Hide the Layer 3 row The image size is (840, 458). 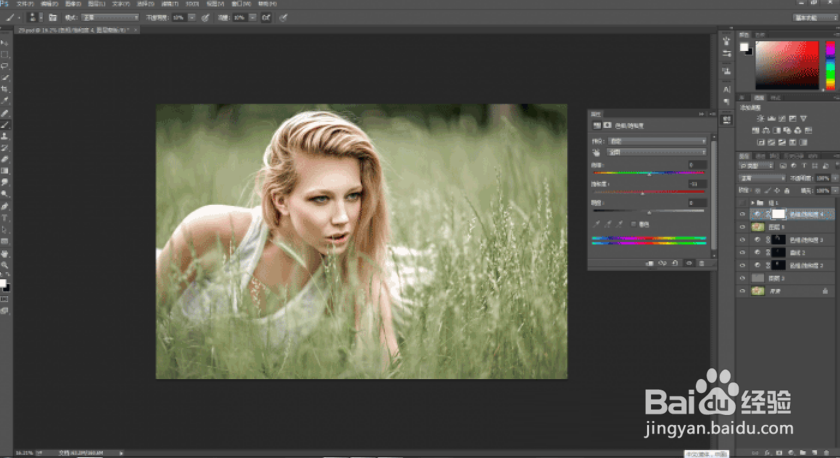click(x=742, y=278)
